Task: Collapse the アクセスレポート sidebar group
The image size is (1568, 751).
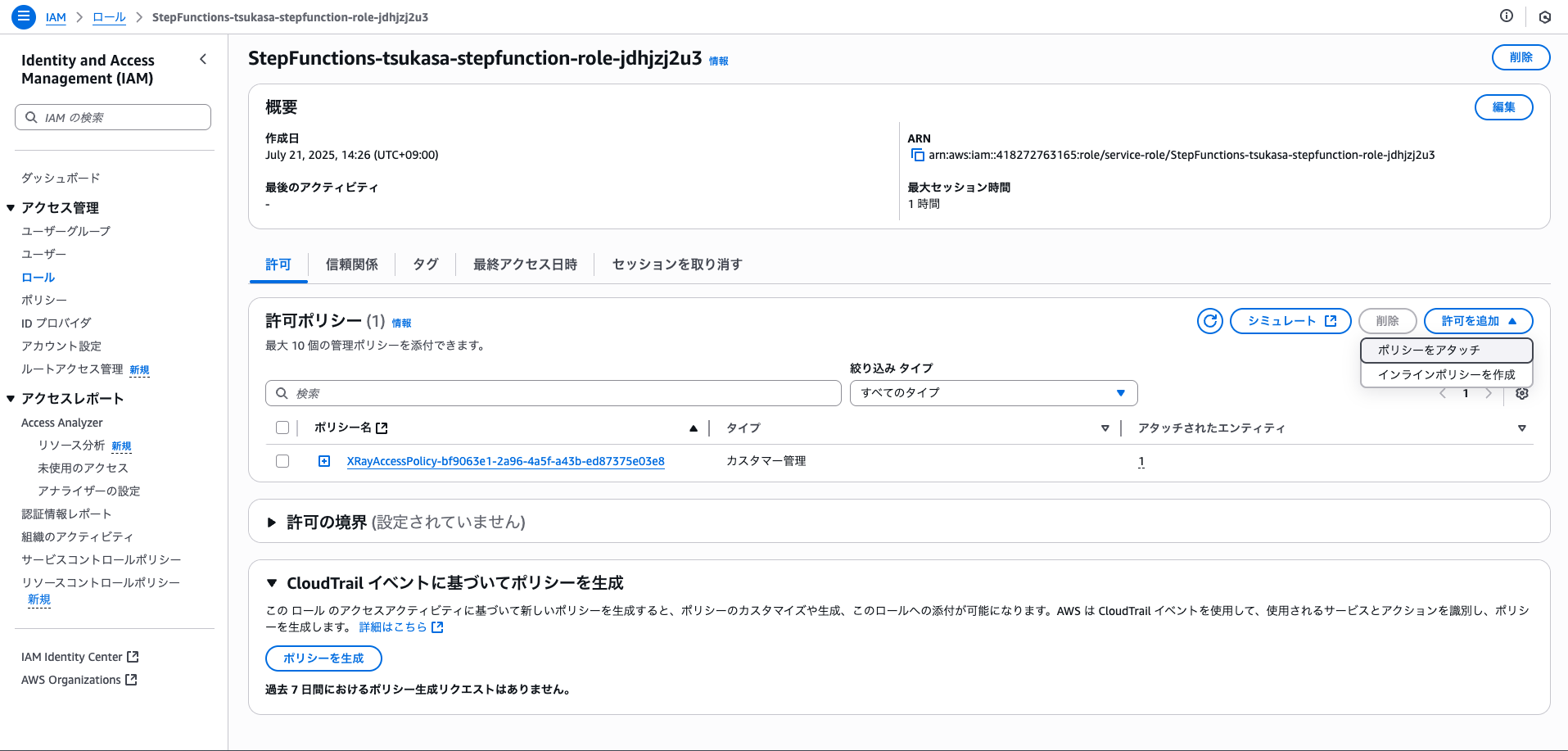Action: [x=11, y=399]
